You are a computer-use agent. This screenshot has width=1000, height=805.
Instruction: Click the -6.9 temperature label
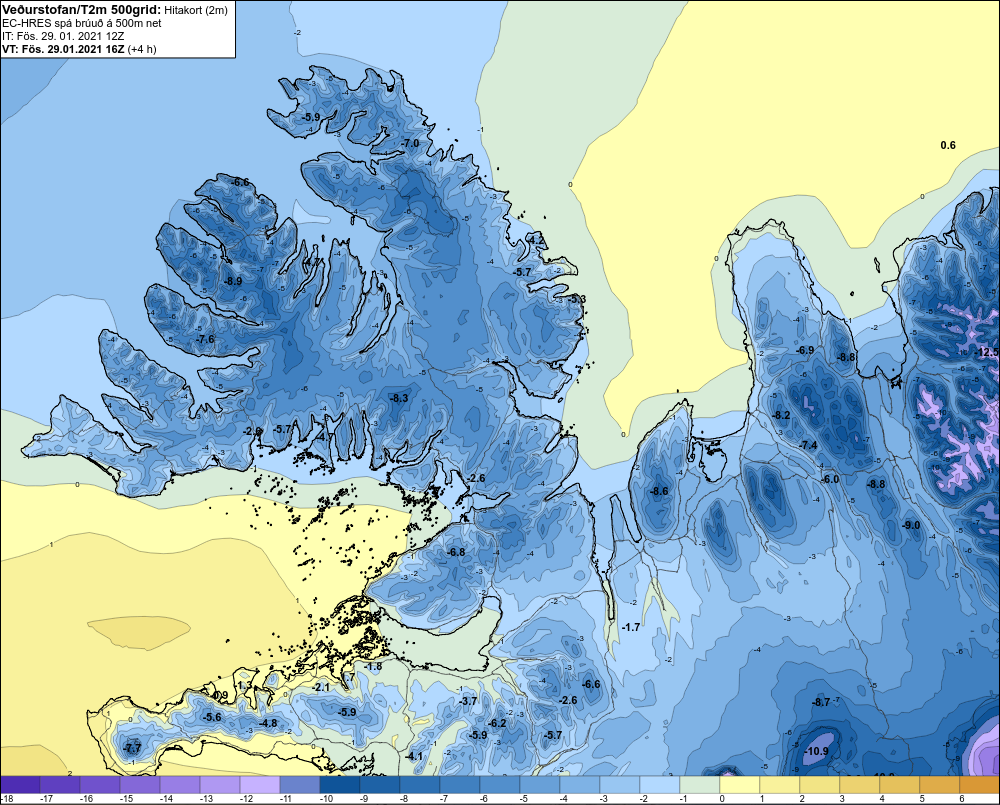805,350
